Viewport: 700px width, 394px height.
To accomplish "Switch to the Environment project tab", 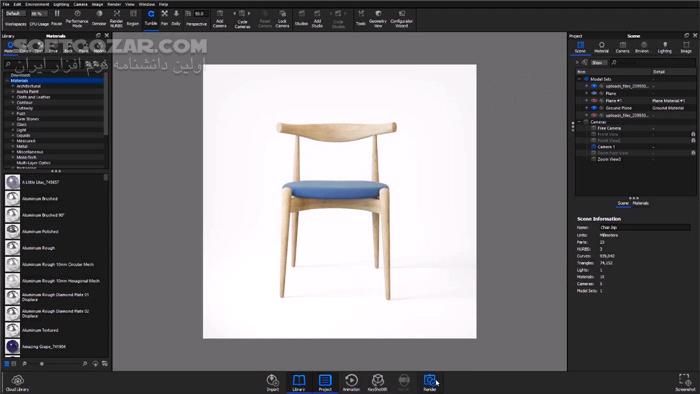I will click(x=643, y=47).
